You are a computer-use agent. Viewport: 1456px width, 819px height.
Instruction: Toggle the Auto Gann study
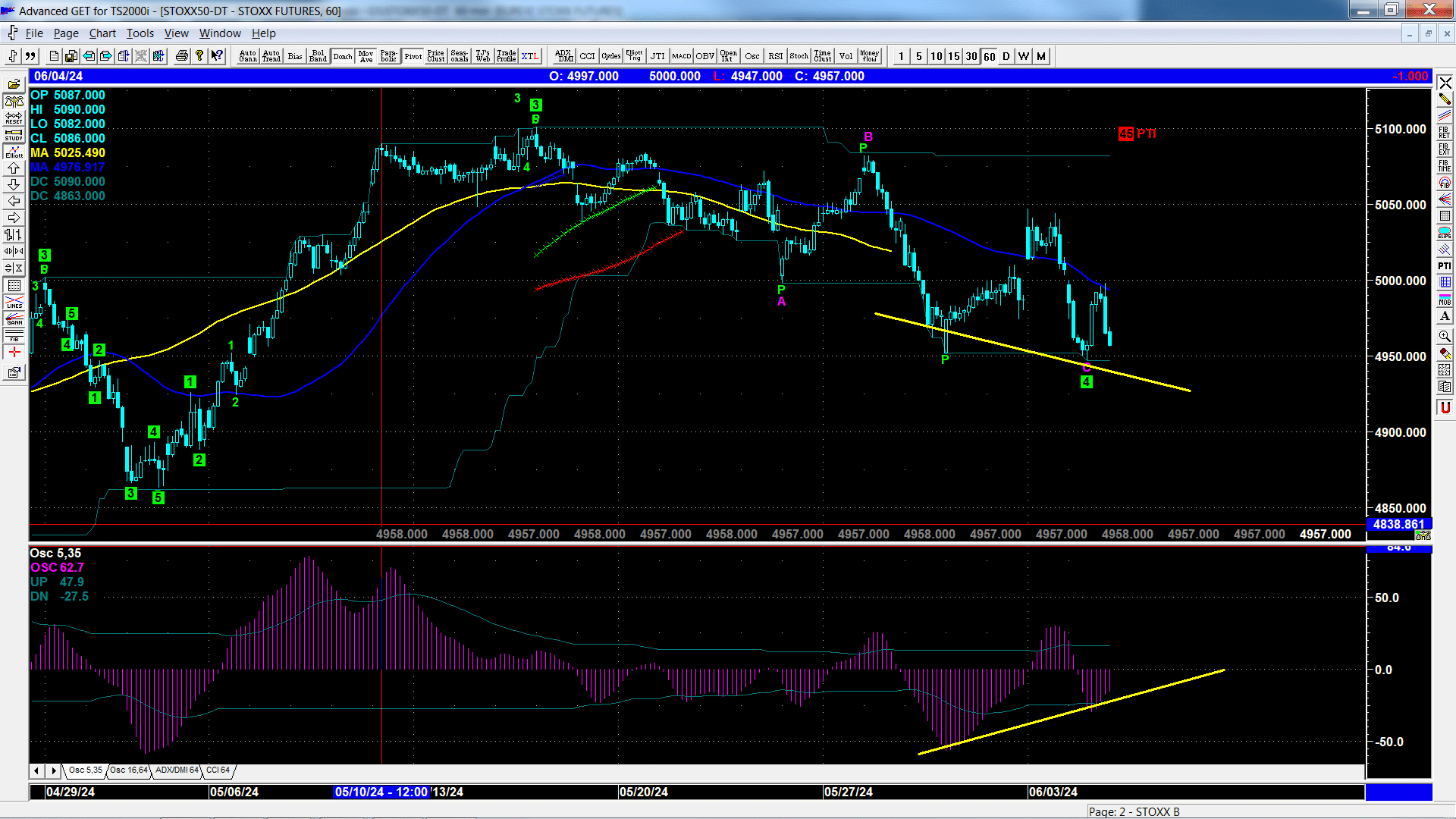[248, 56]
